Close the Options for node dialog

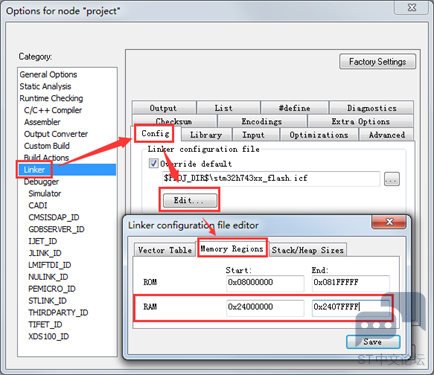[412, 7]
